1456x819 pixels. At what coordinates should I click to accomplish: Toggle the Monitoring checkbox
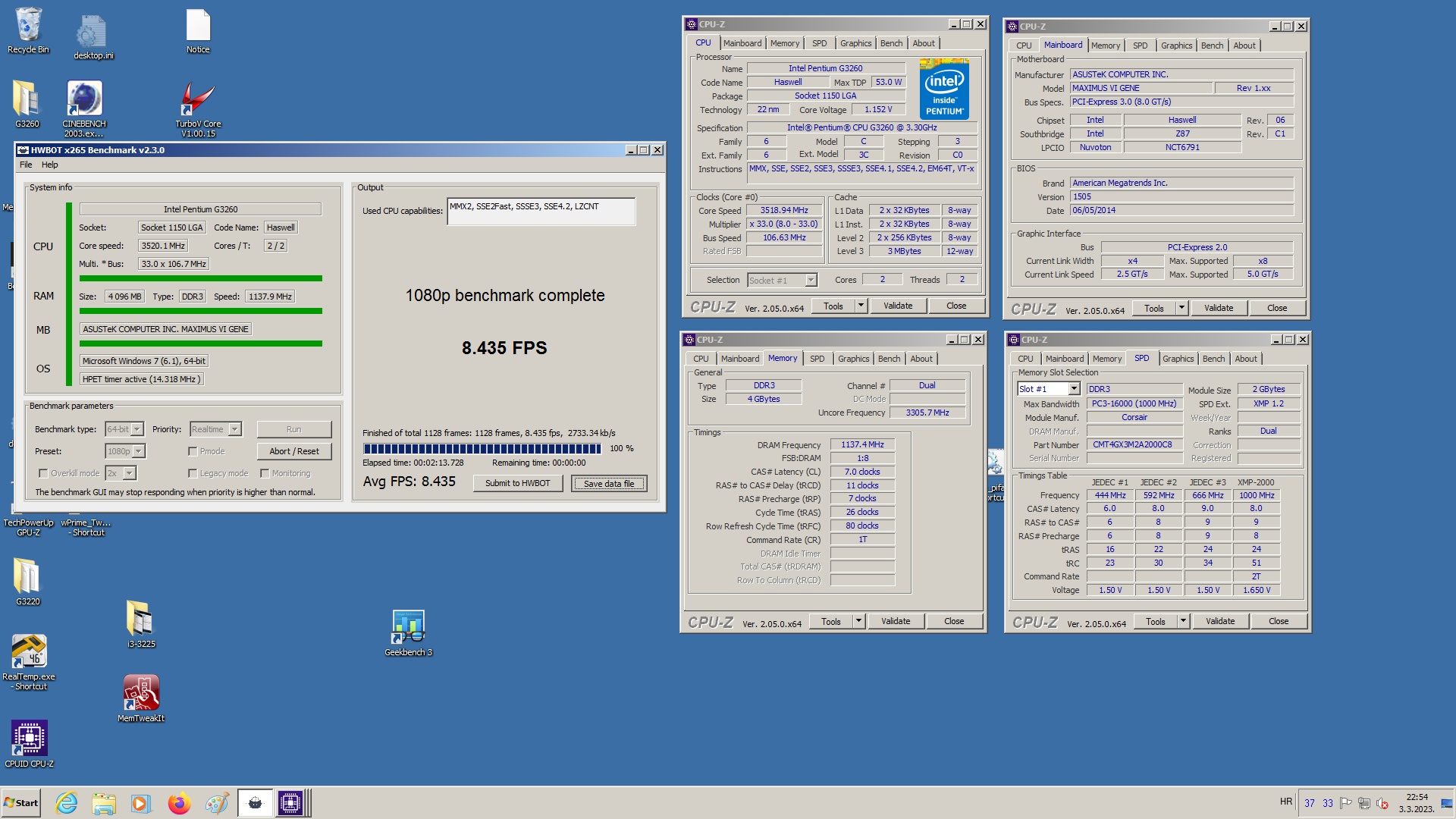265,473
